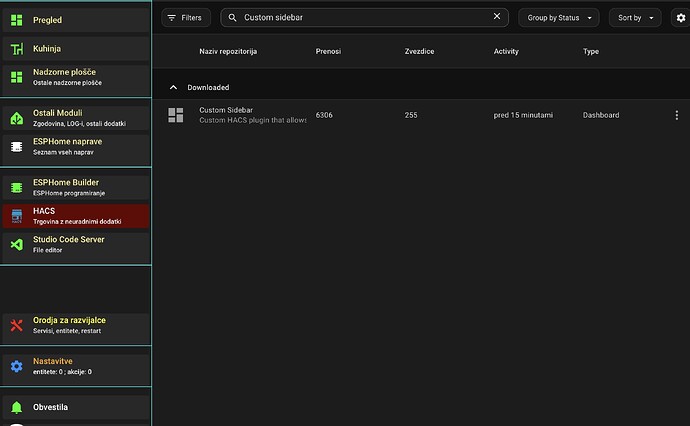Go to Pregled menu entry
This screenshot has width=690, height=426.
tap(76, 20)
